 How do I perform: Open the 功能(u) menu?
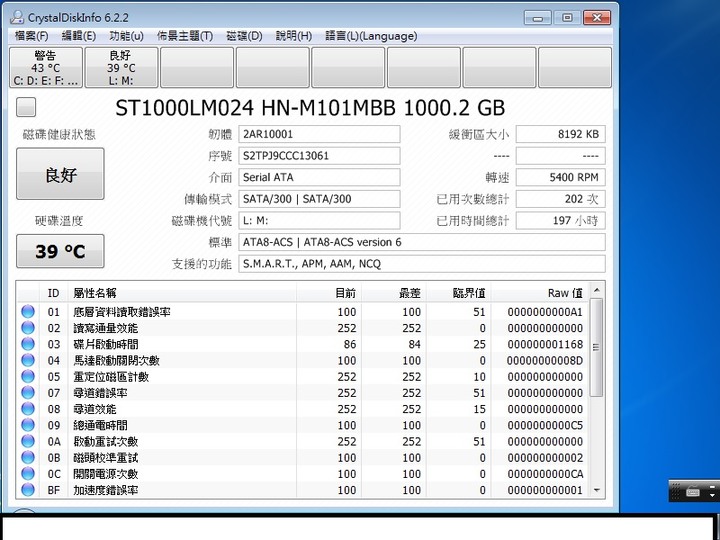[x=126, y=36]
